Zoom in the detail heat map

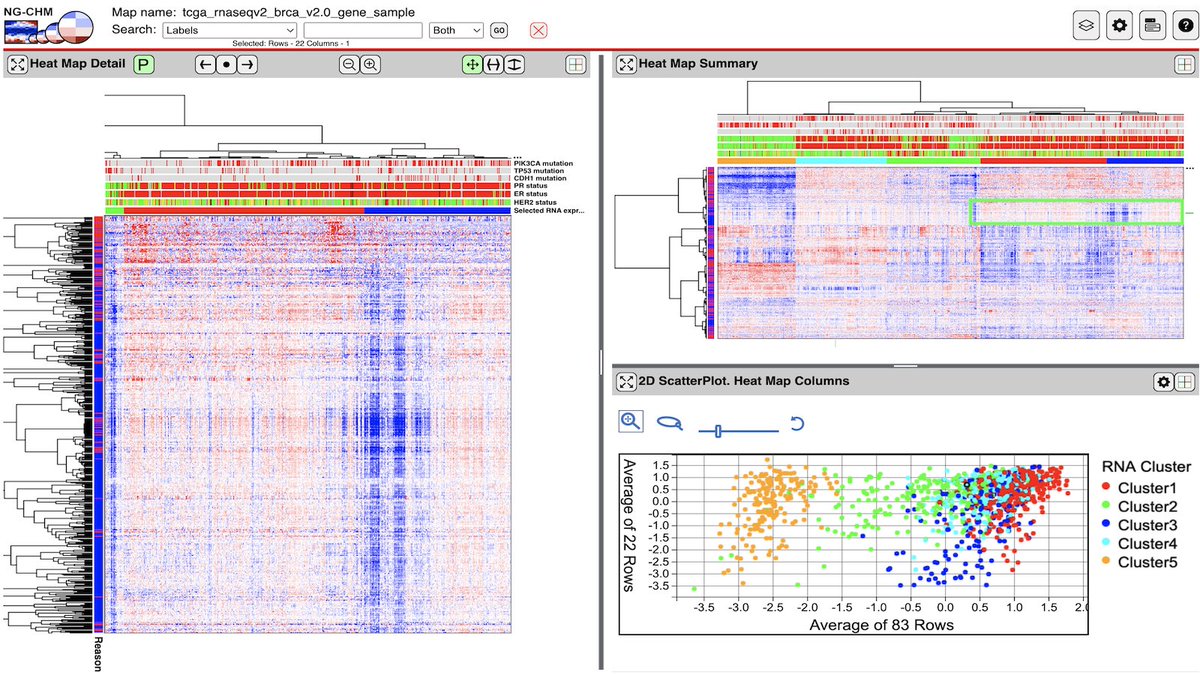370,64
